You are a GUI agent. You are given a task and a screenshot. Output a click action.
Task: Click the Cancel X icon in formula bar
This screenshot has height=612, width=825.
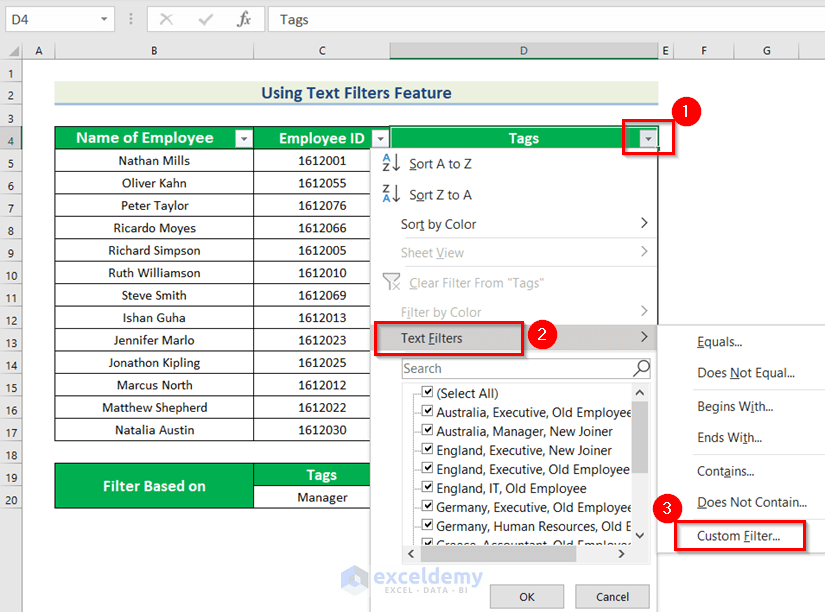tap(166, 19)
